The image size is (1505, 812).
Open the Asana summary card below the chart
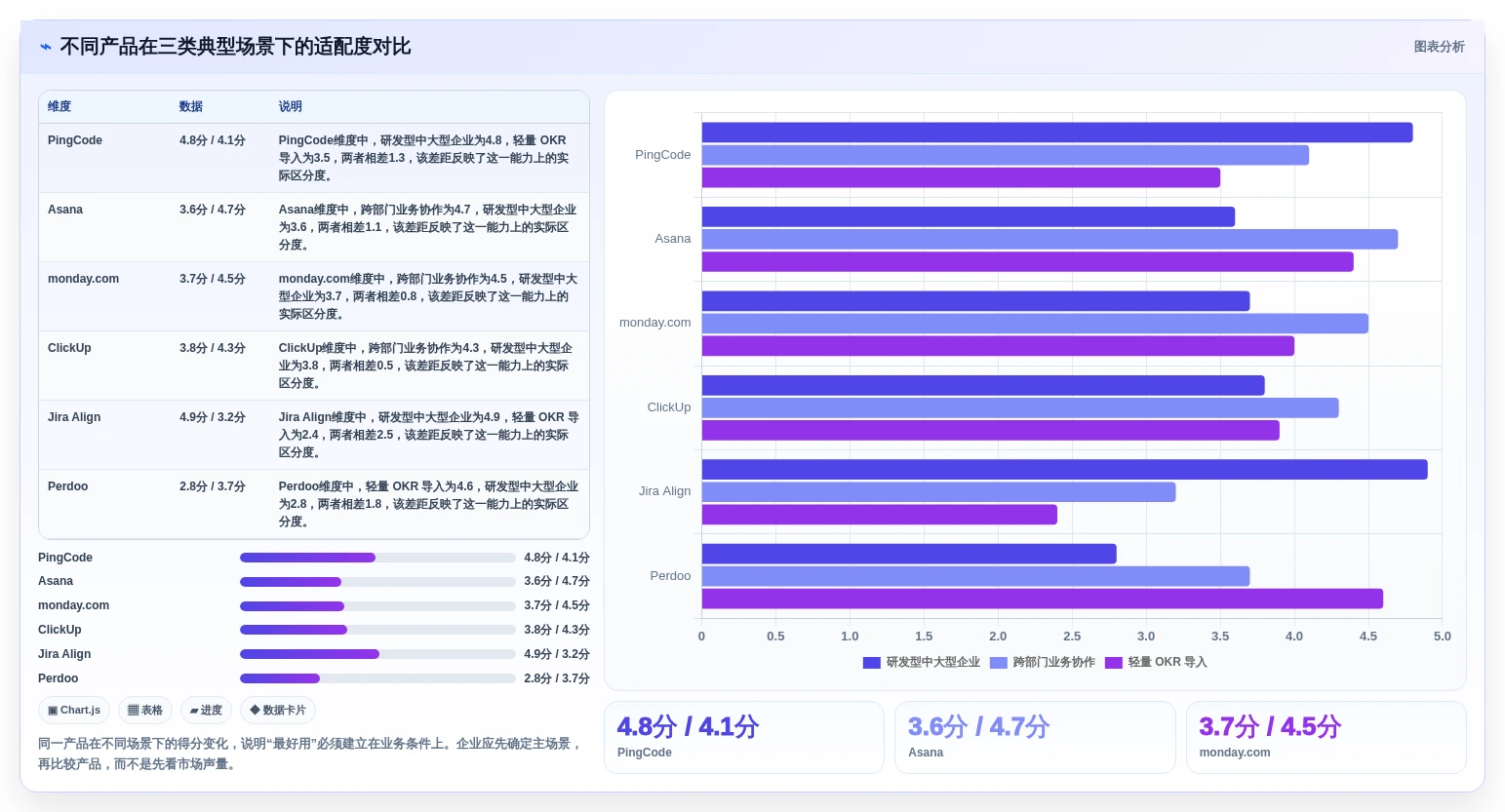pos(1035,738)
